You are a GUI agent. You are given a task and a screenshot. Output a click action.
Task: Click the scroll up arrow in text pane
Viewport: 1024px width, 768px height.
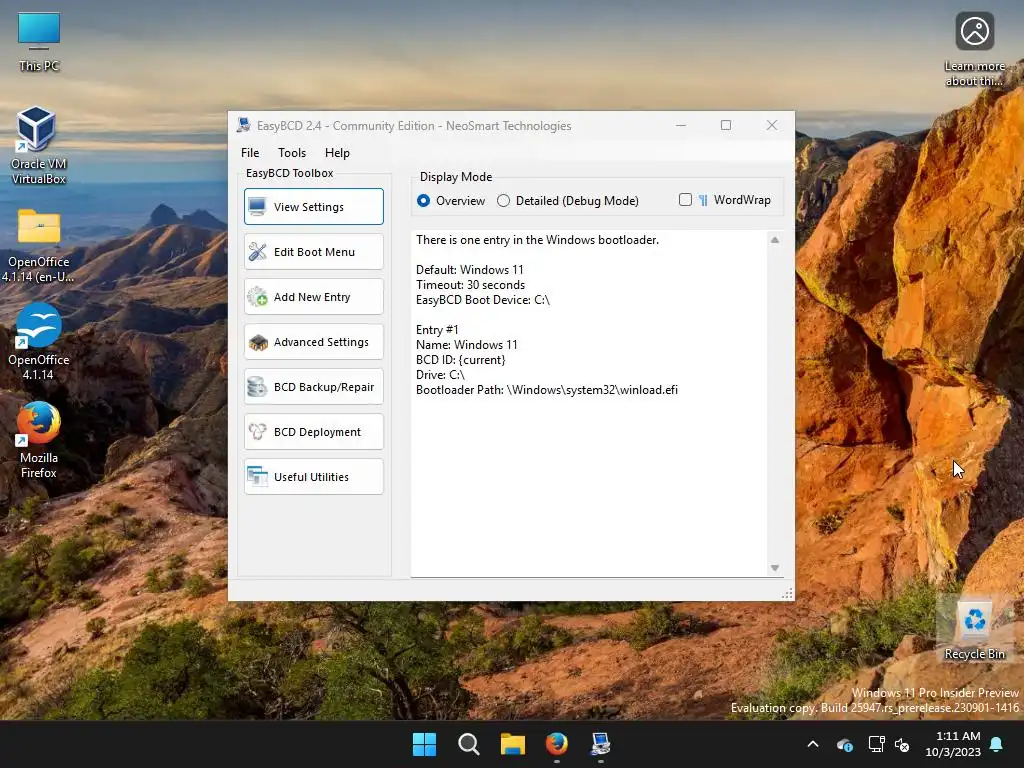pyautogui.click(x=775, y=240)
